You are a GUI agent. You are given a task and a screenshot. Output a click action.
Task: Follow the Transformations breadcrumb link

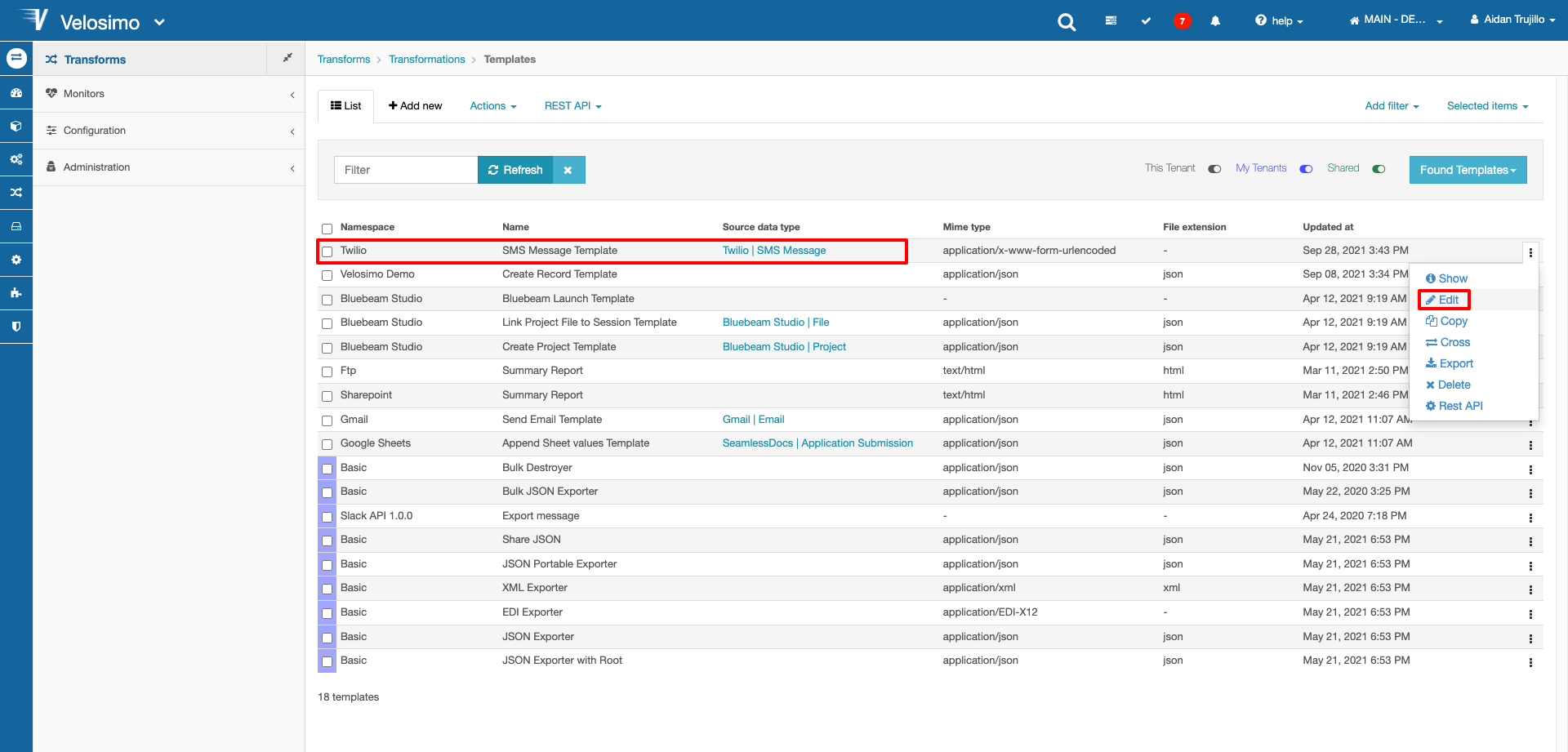coord(427,60)
